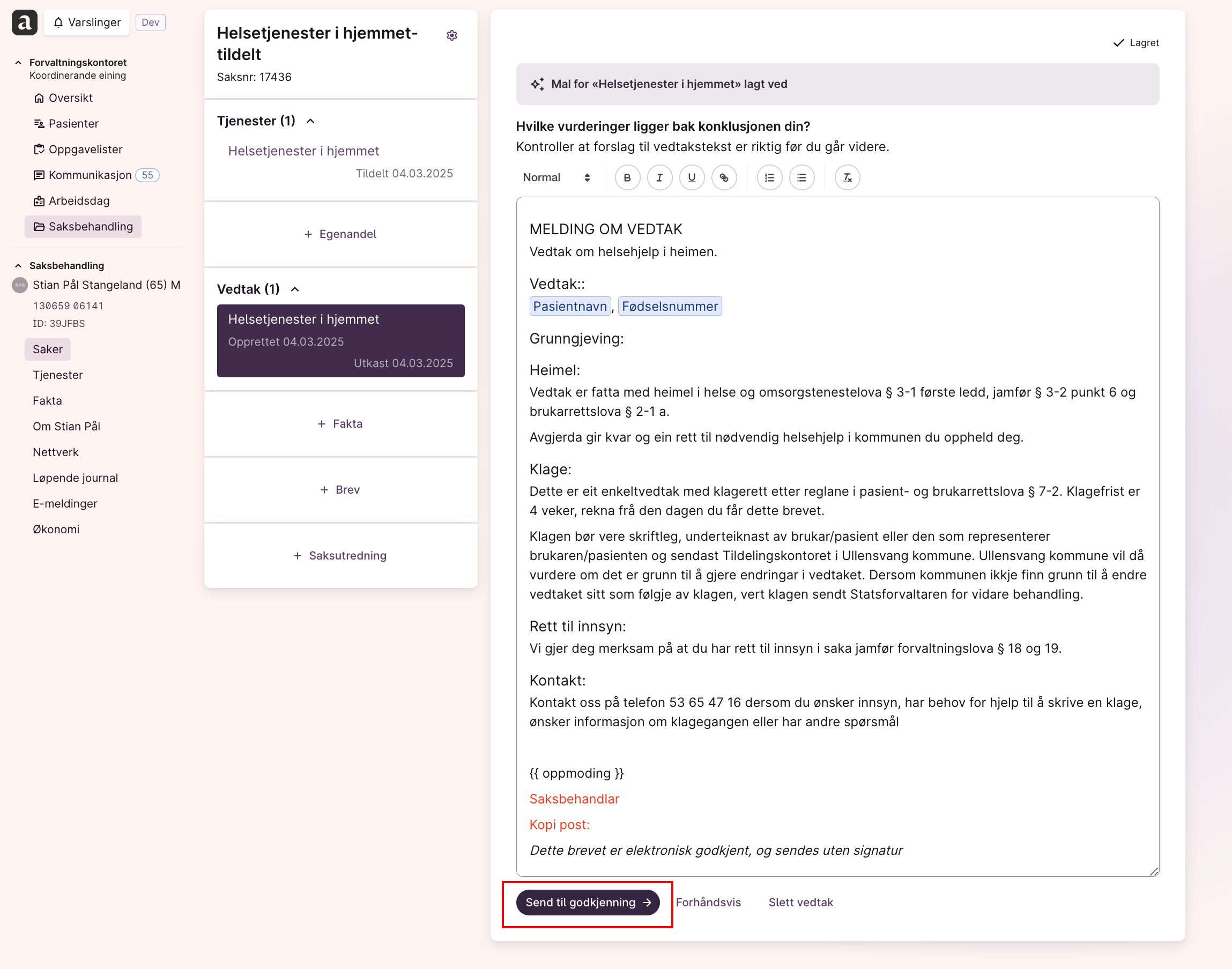Open Kommunikasjon with 55 badge
The height and width of the screenshot is (969, 1232).
click(96, 175)
